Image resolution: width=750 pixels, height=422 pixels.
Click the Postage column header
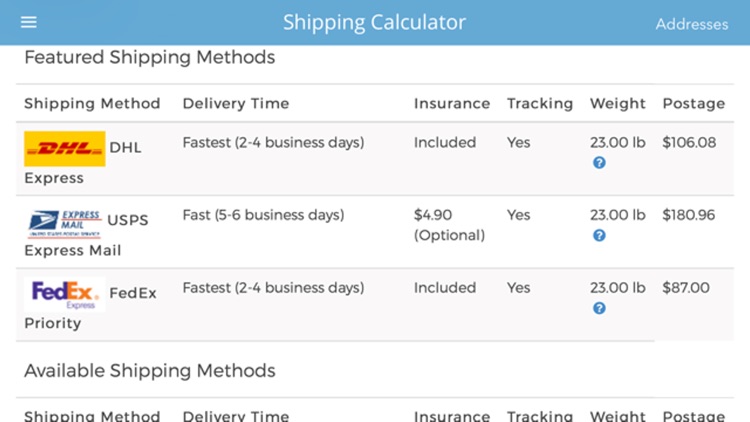point(694,103)
